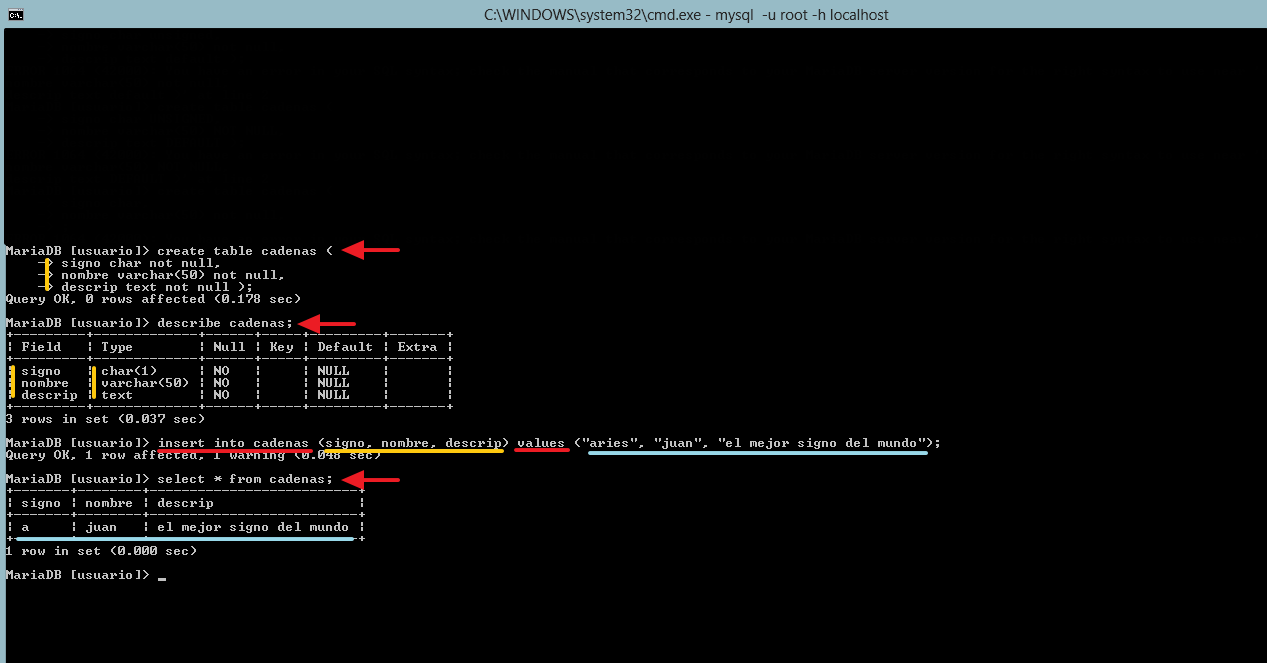
Task: Click the red arrow beside create table command
Action: [371, 250]
